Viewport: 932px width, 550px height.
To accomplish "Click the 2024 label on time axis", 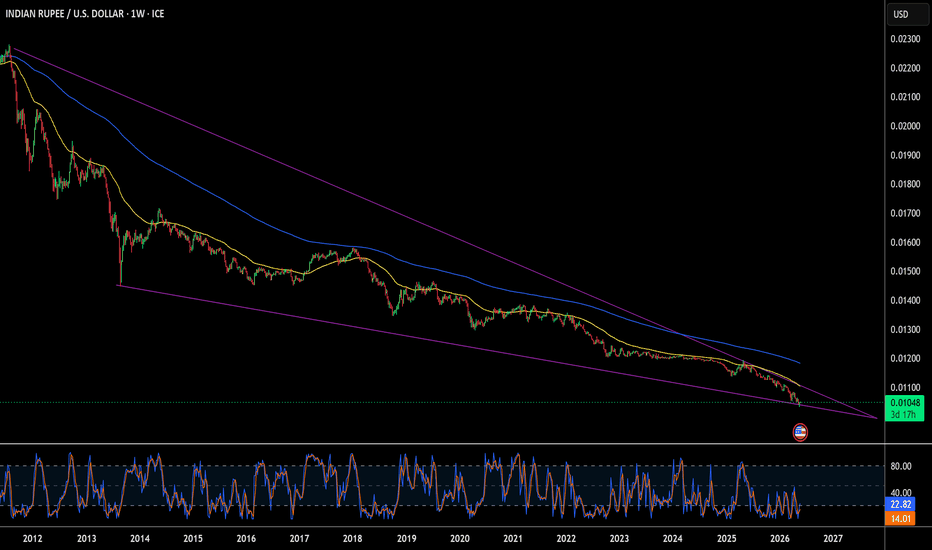I will pyautogui.click(x=672, y=539).
